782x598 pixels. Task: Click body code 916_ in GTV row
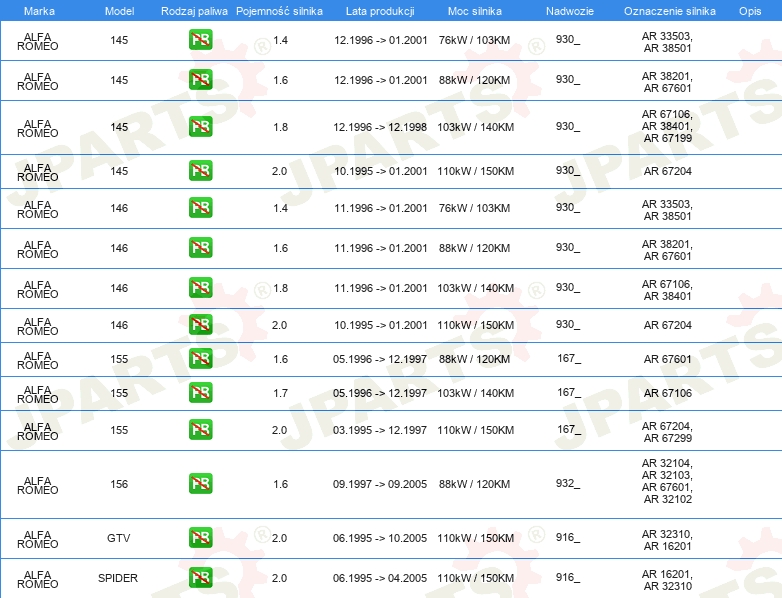tap(568, 538)
